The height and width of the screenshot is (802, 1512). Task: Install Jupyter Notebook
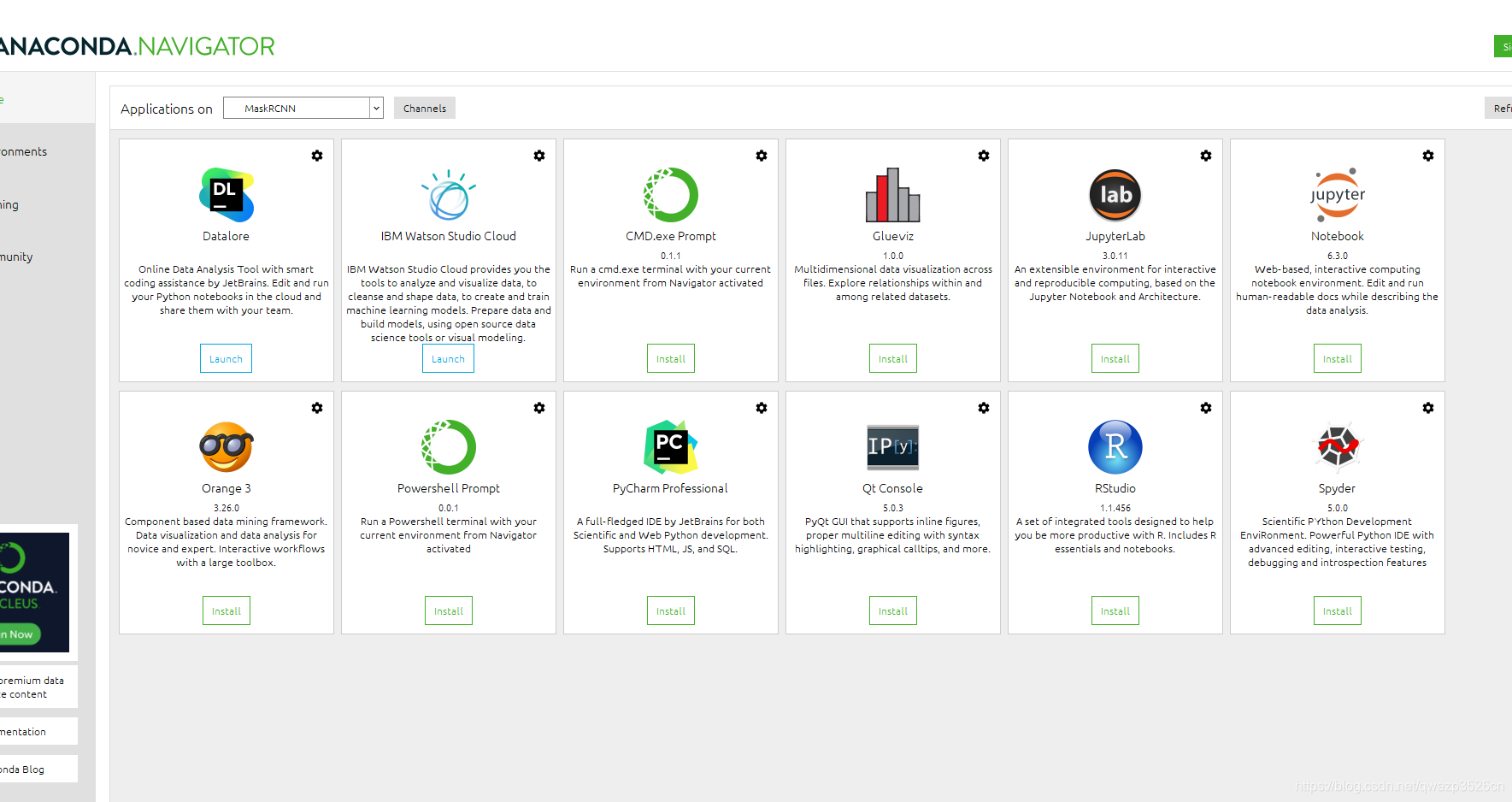[1338, 359]
